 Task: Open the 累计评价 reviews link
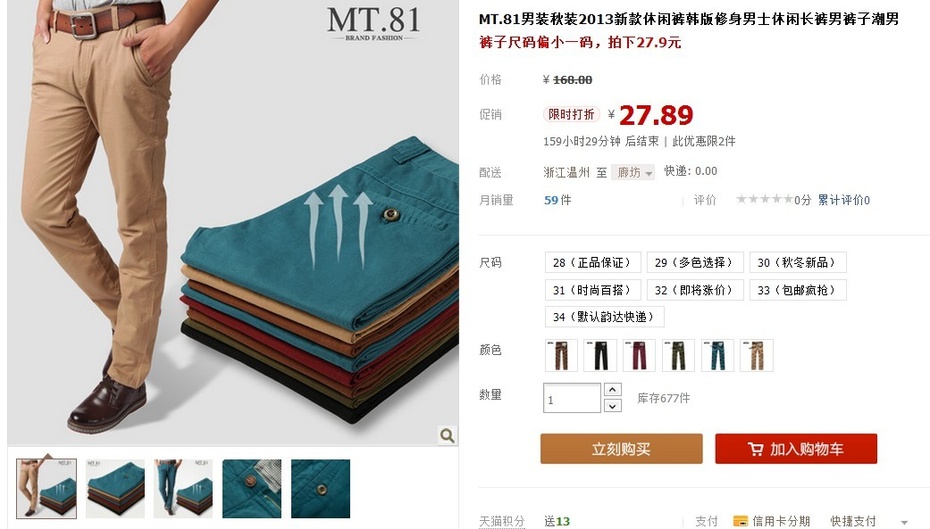843,200
